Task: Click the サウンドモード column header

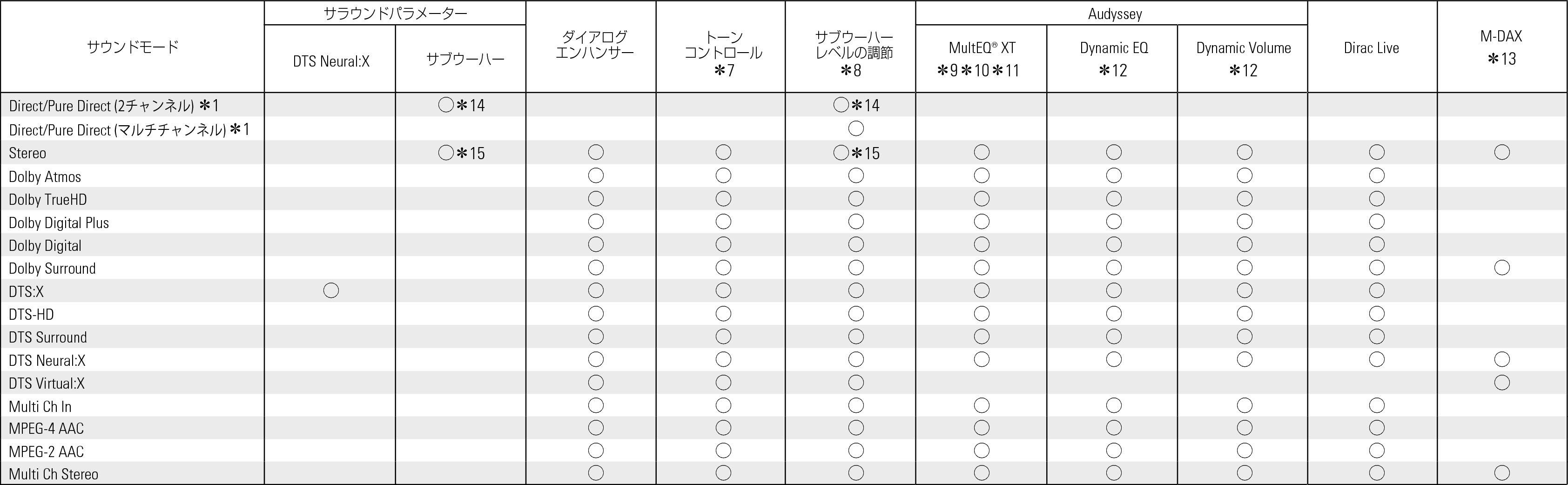Action: [x=133, y=47]
